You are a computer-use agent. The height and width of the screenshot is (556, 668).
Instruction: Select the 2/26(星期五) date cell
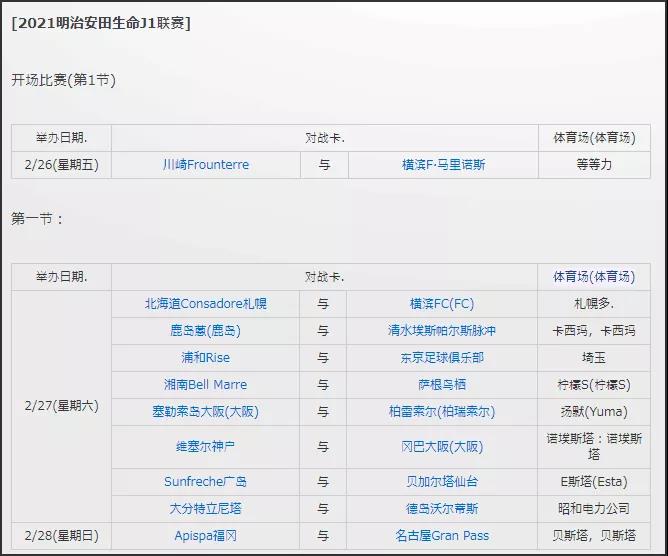[61, 164]
